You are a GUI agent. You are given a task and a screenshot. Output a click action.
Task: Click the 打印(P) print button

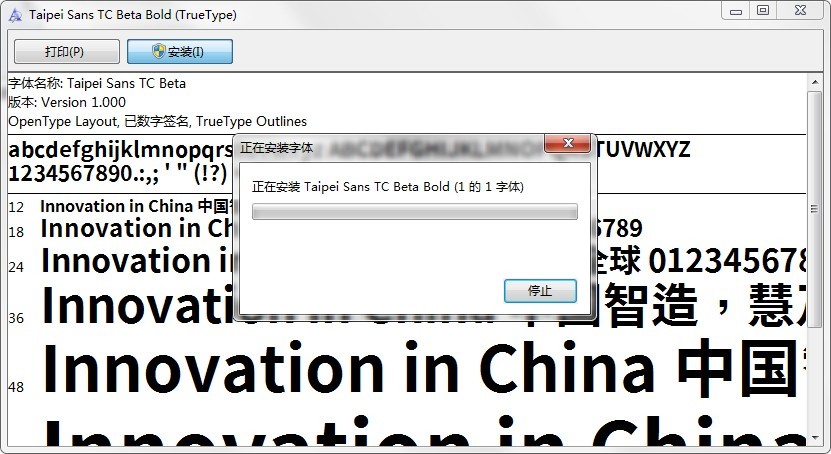67,51
